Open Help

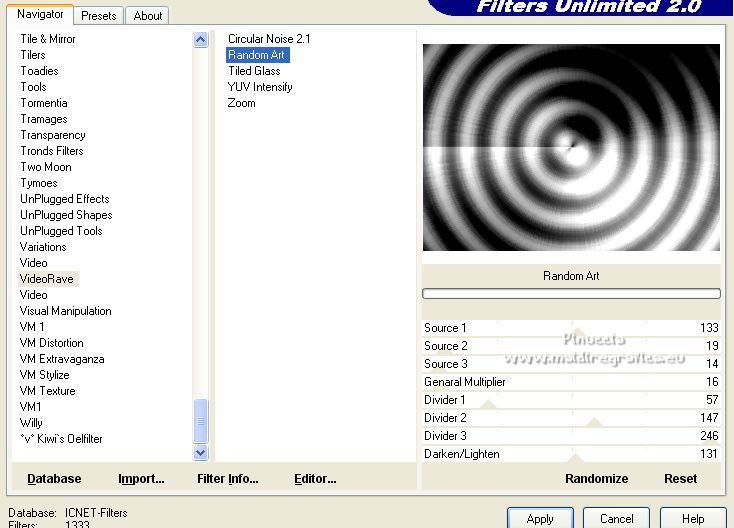[693, 519]
